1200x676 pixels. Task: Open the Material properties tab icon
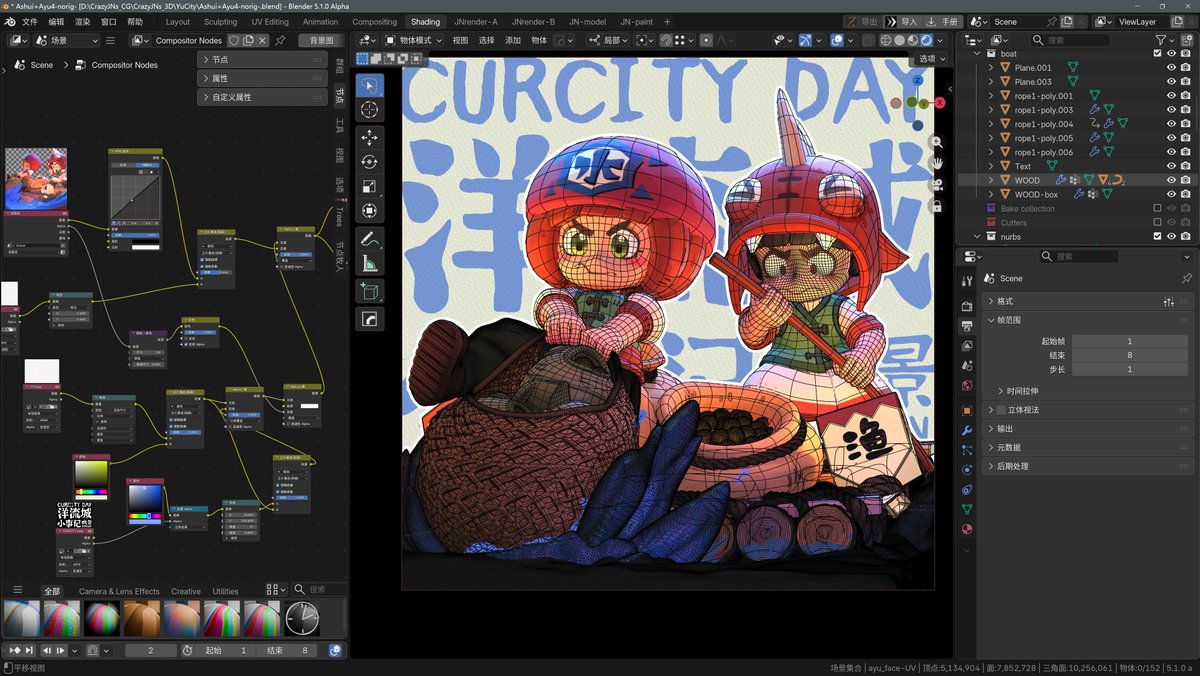[x=967, y=529]
